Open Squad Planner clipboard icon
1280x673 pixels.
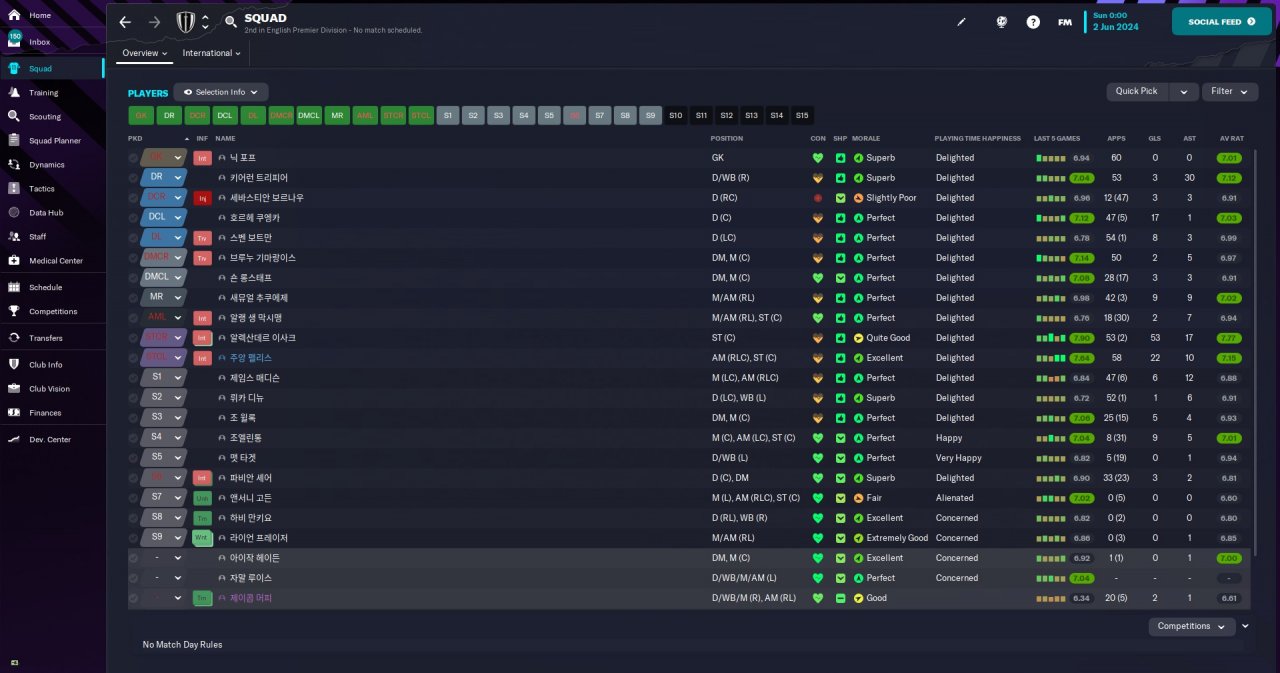point(14,140)
